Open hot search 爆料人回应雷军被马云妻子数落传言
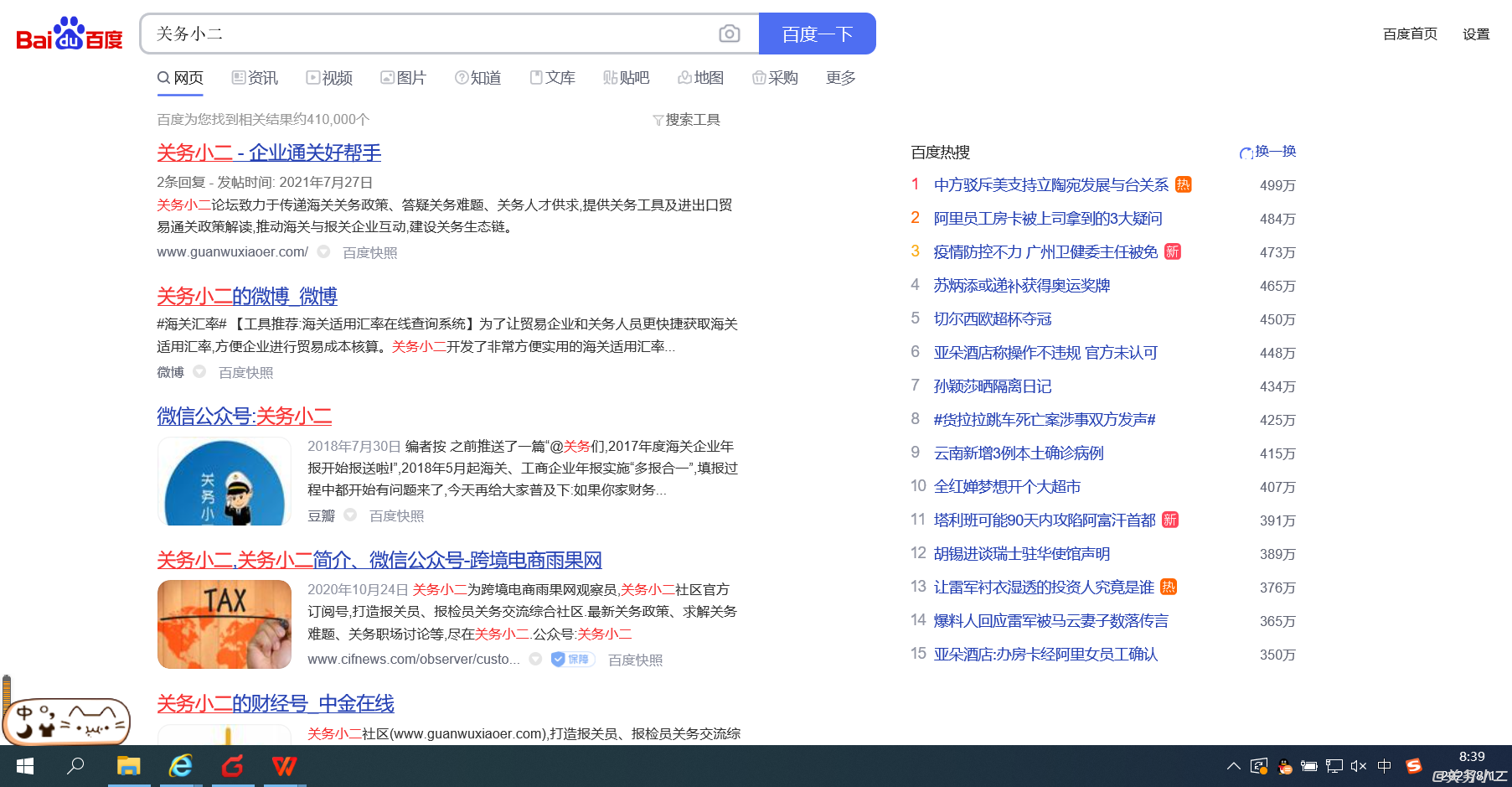 (x=1051, y=620)
